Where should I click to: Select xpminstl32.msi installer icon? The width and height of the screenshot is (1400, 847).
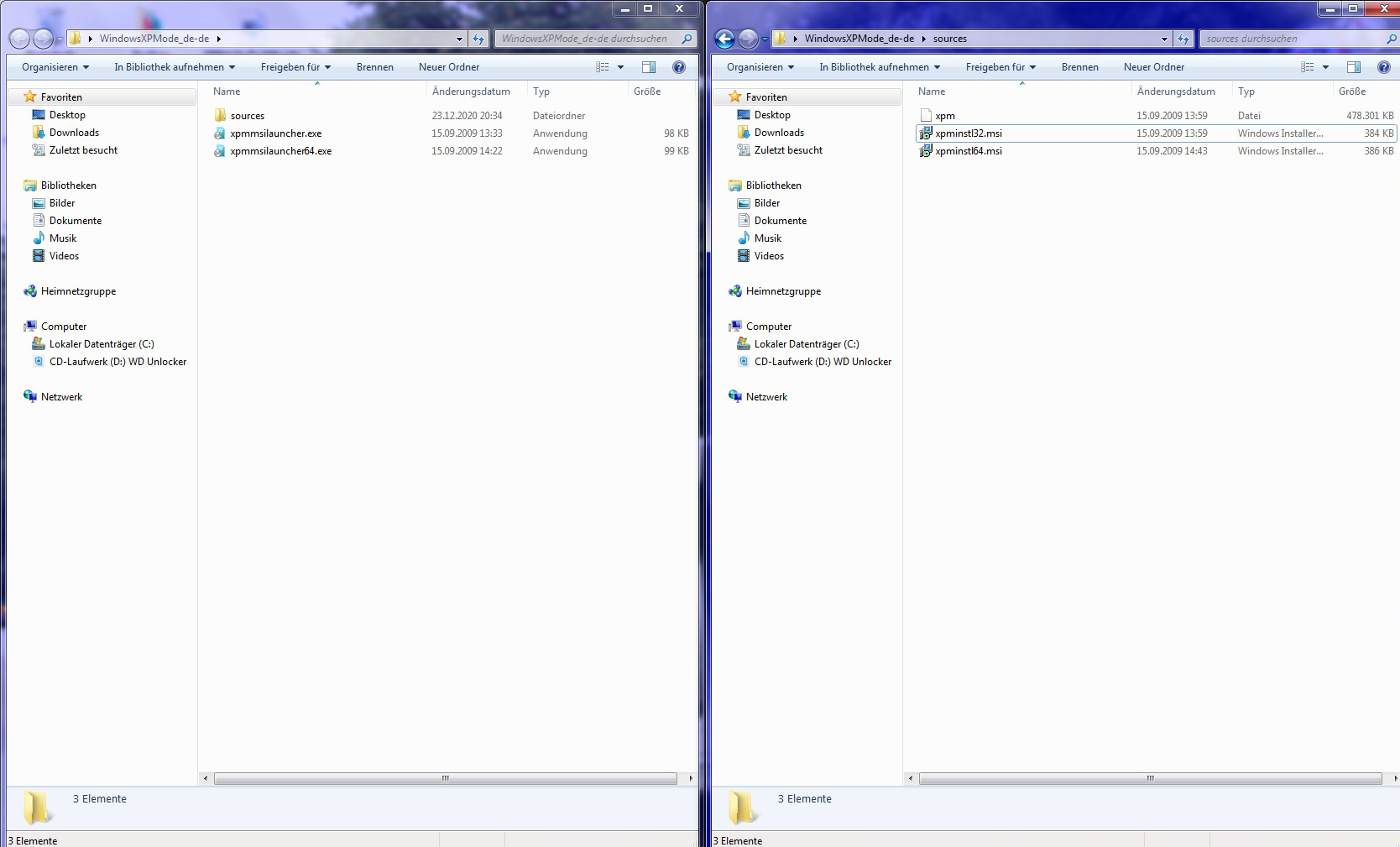point(926,133)
